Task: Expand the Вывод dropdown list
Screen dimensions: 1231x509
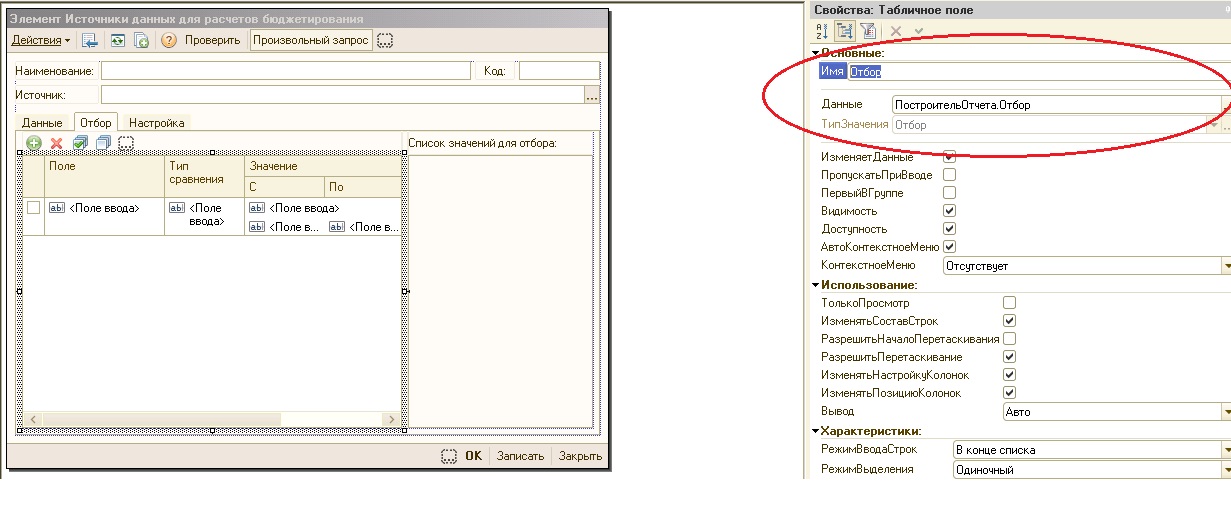Action: pyautogui.click(x=1225, y=411)
